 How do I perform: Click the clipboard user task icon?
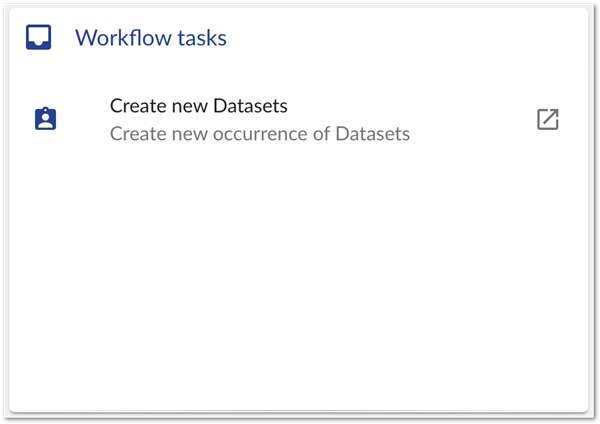(45, 119)
